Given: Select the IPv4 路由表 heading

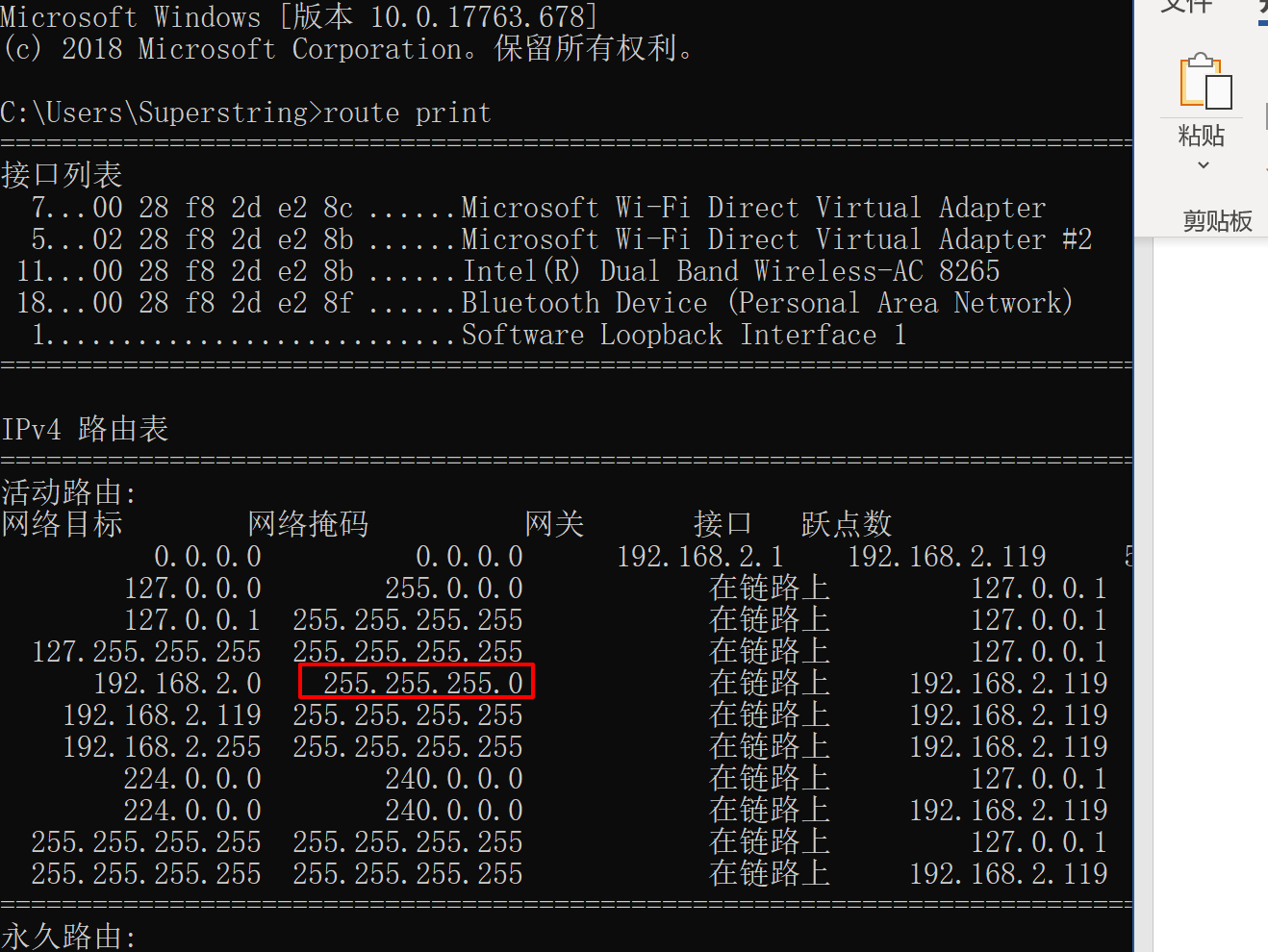Looking at the screenshot, I should 85,429.
